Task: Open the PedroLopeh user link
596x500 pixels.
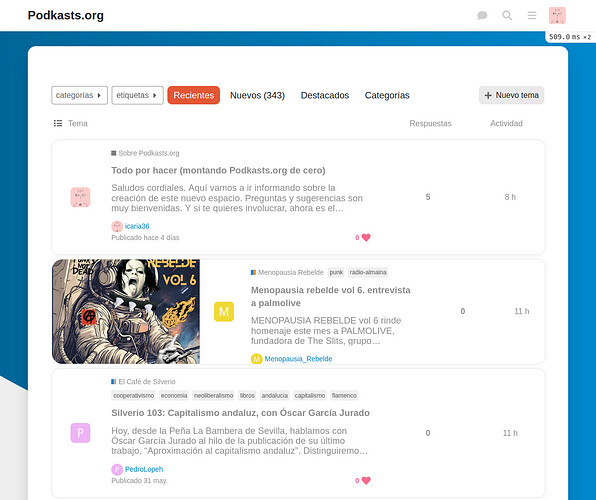Action: (x=144, y=469)
